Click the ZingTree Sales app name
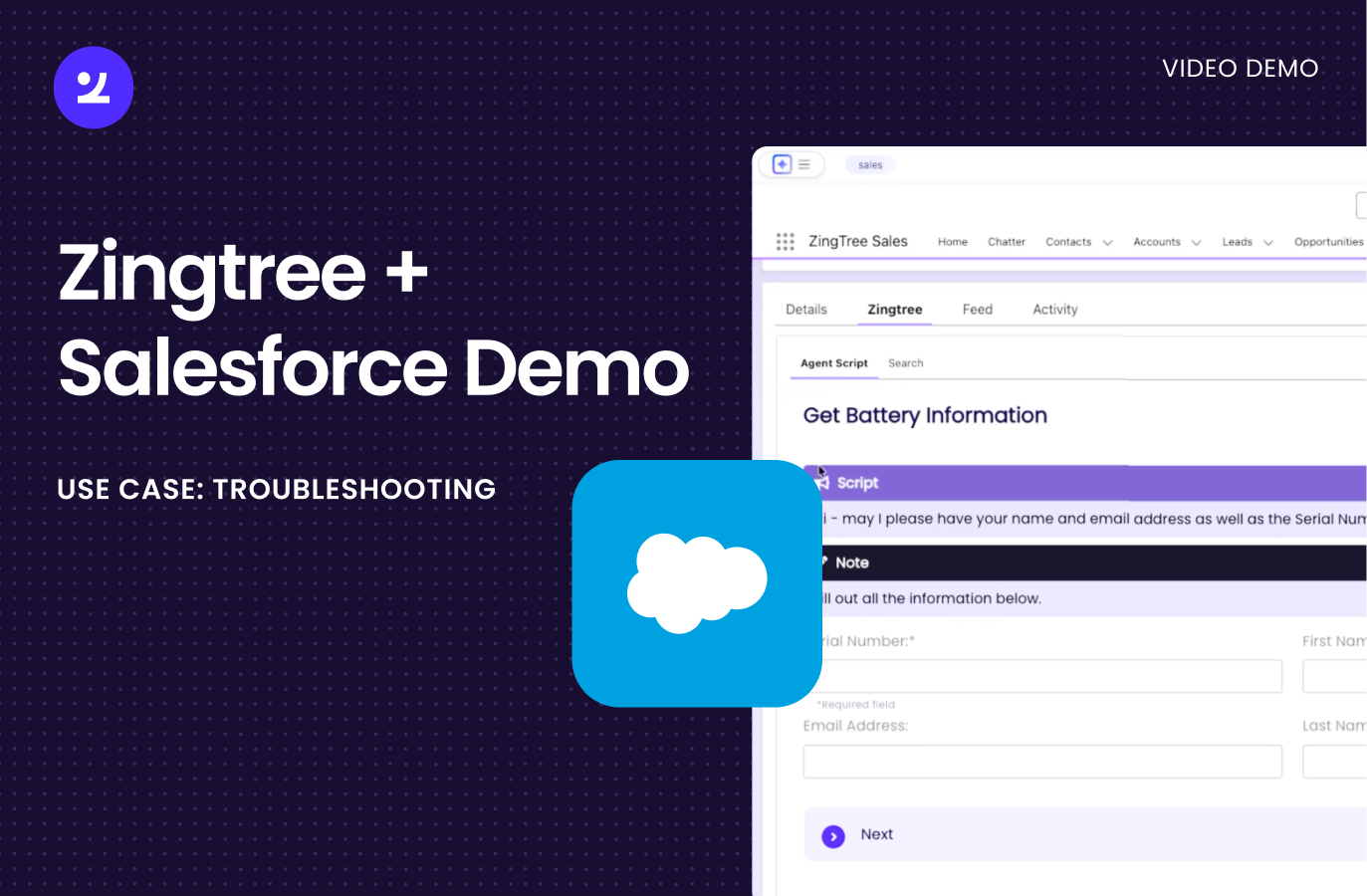Image resolution: width=1367 pixels, height=896 pixels. [858, 241]
